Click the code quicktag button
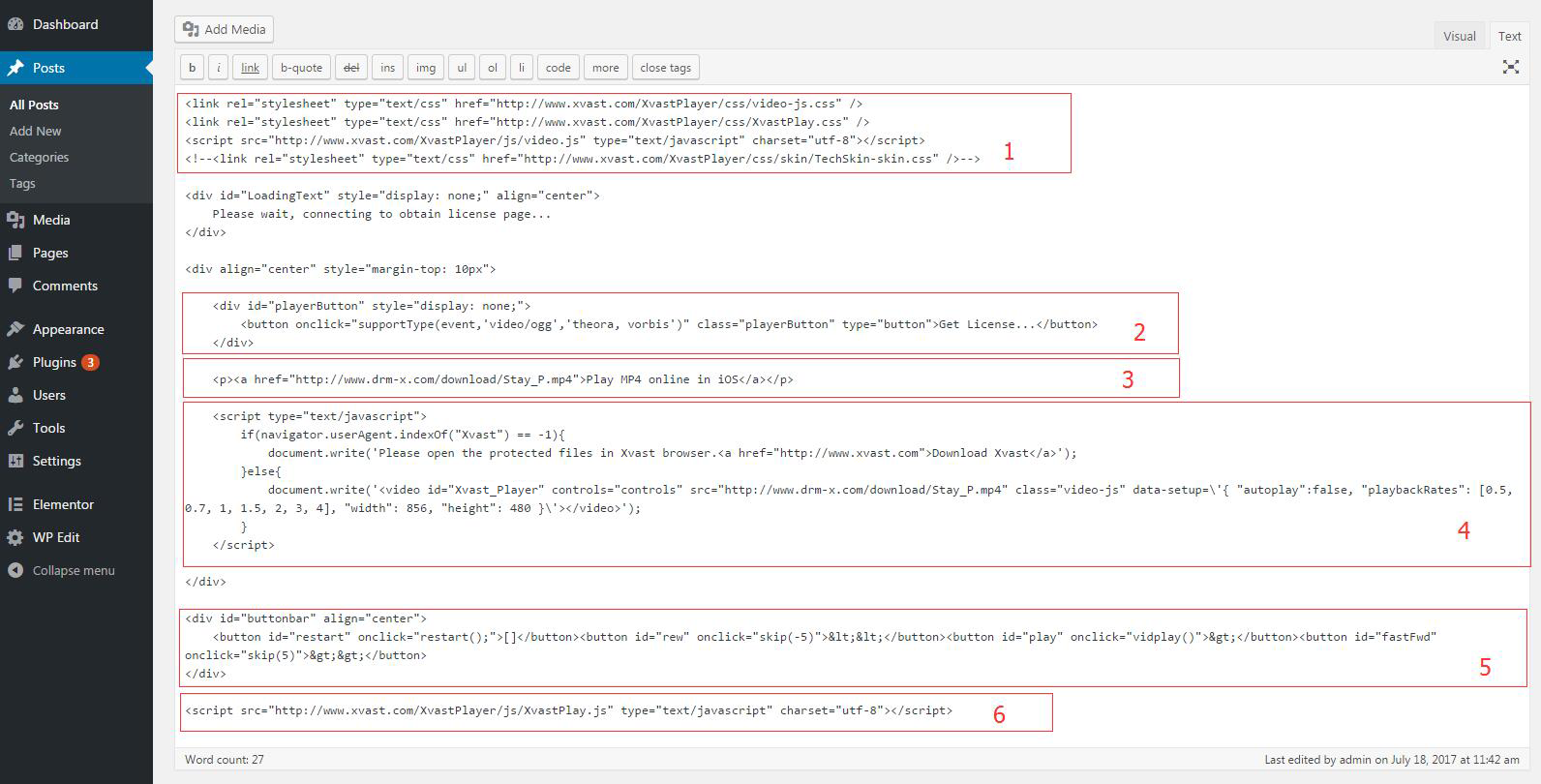The height and width of the screenshot is (784, 1541). [558, 68]
